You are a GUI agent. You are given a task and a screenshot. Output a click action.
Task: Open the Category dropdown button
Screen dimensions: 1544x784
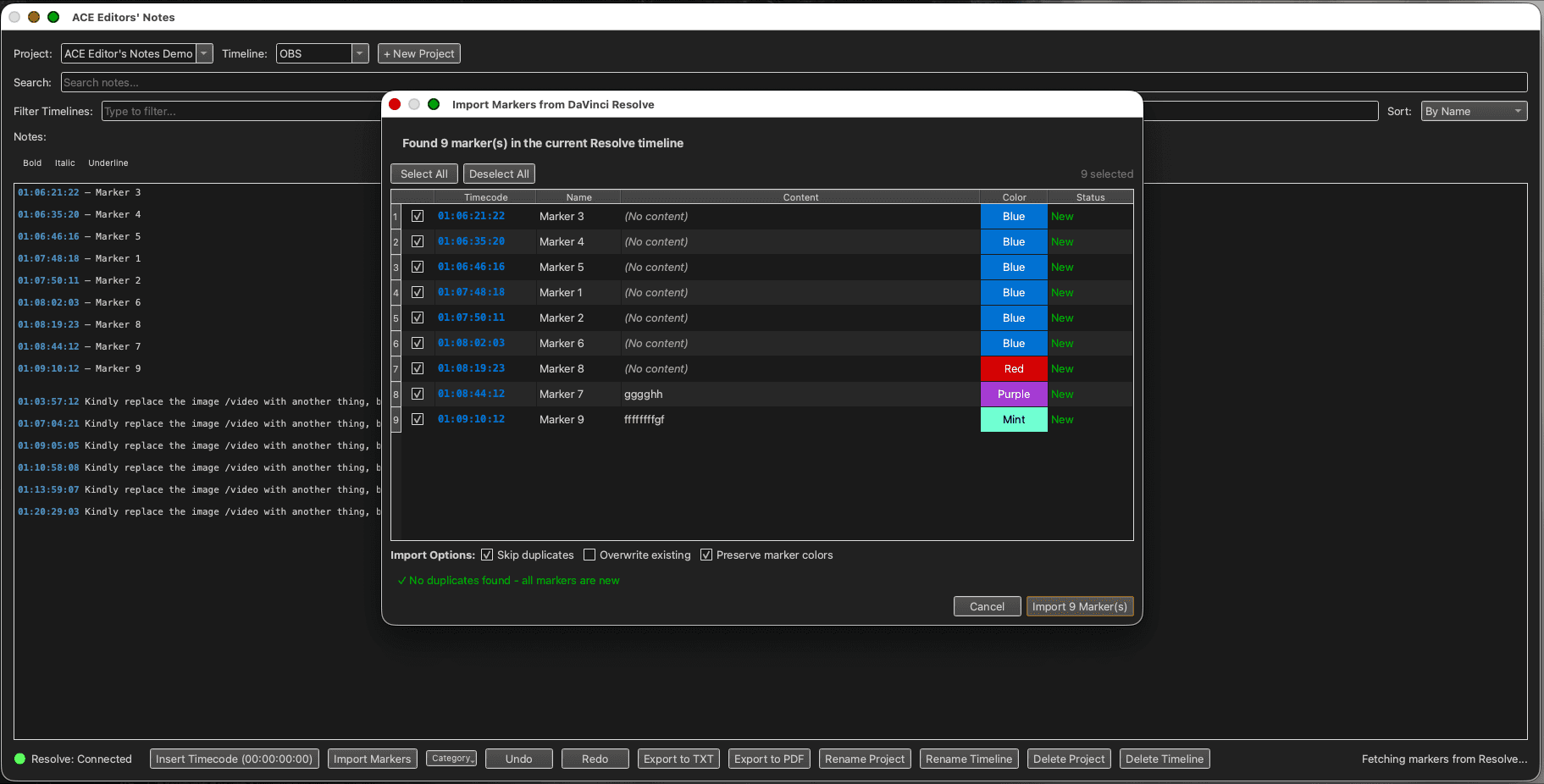pyautogui.click(x=451, y=758)
